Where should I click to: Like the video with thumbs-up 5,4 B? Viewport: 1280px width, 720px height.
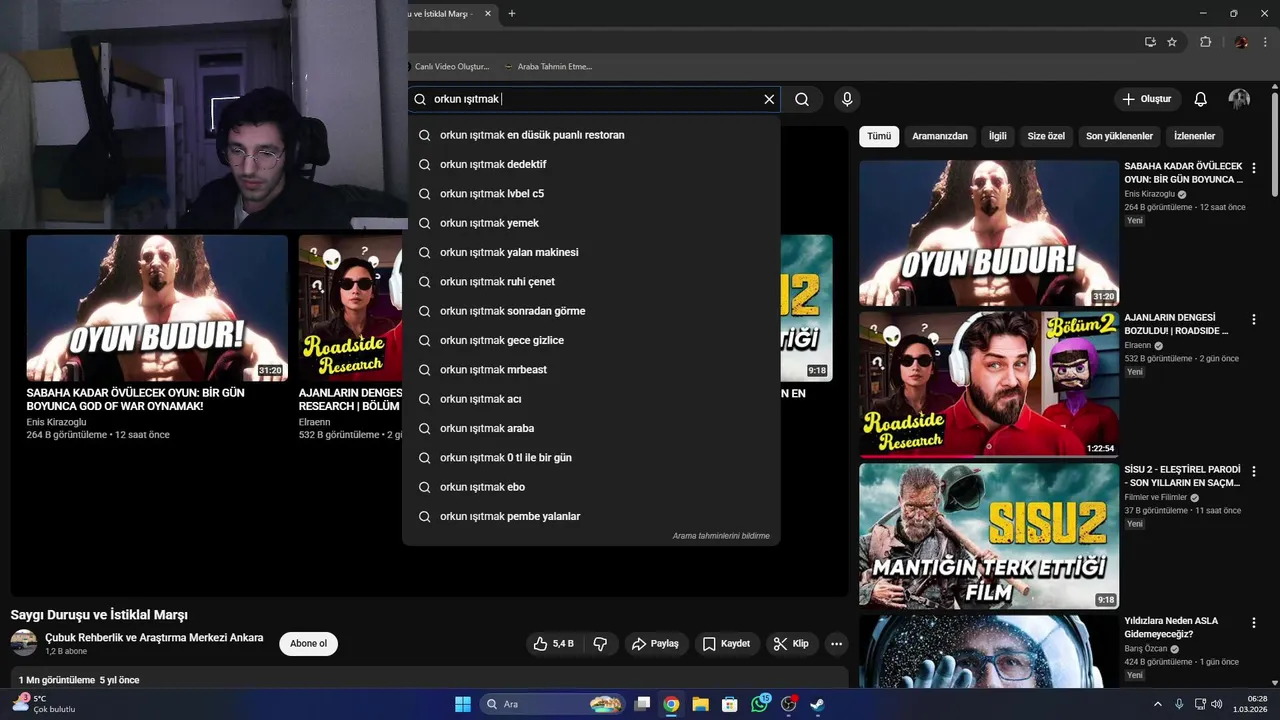[x=553, y=644]
